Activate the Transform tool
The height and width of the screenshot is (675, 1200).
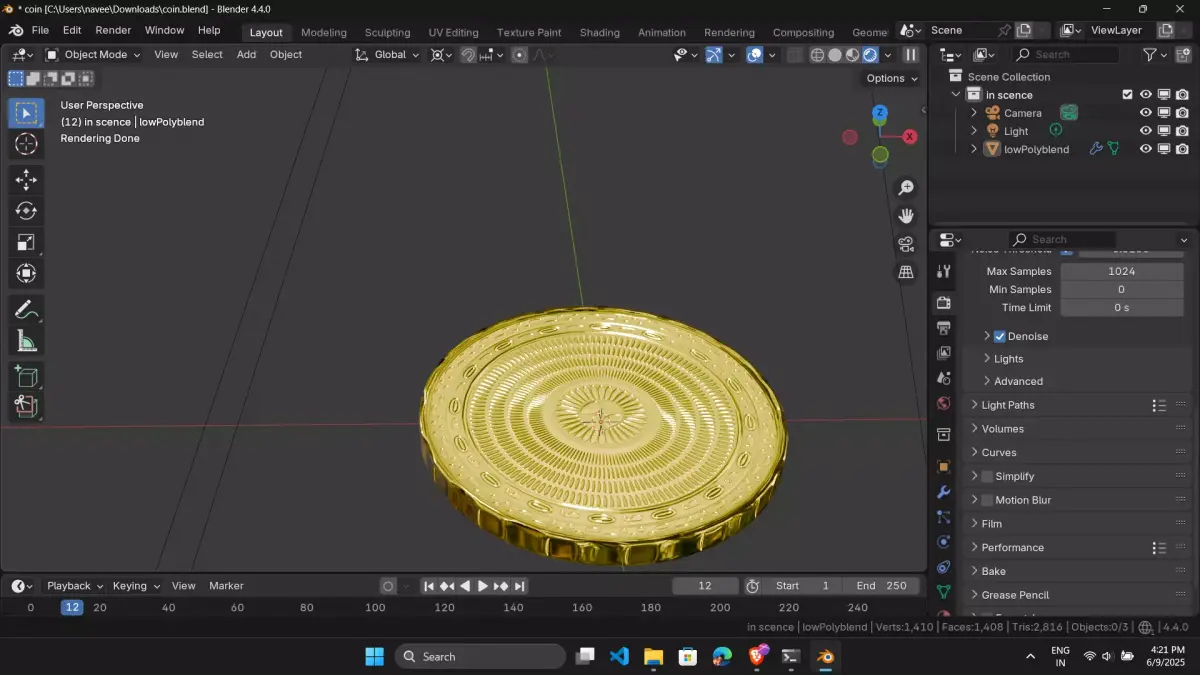[x=26, y=273]
